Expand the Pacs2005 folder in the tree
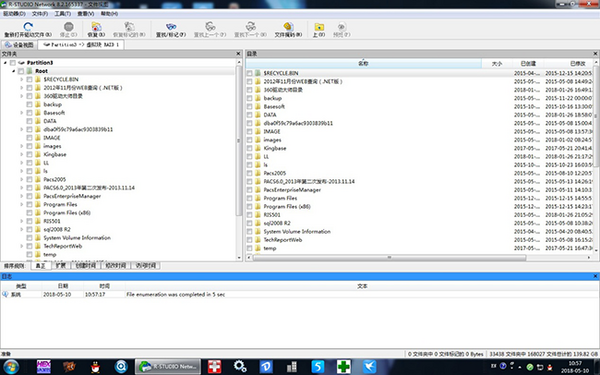The image size is (600, 375). 21,179
